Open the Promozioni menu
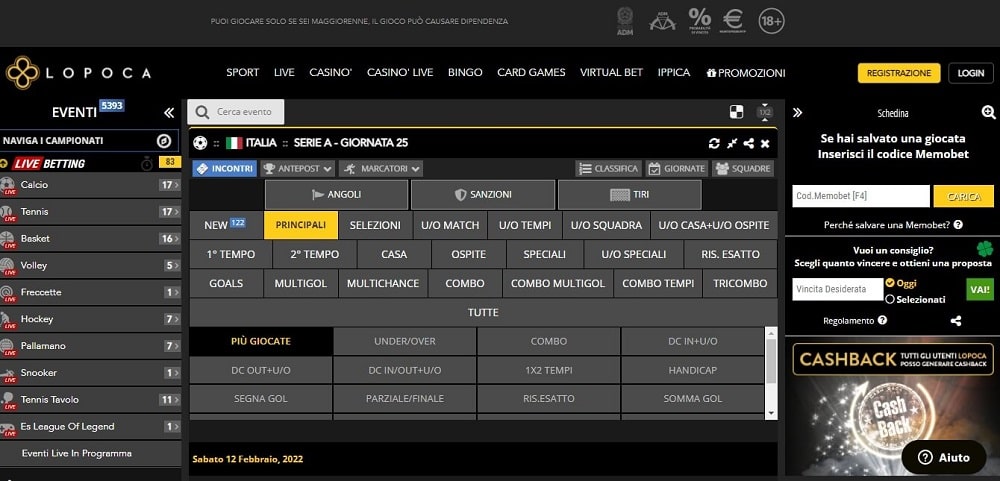 click(746, 73)
